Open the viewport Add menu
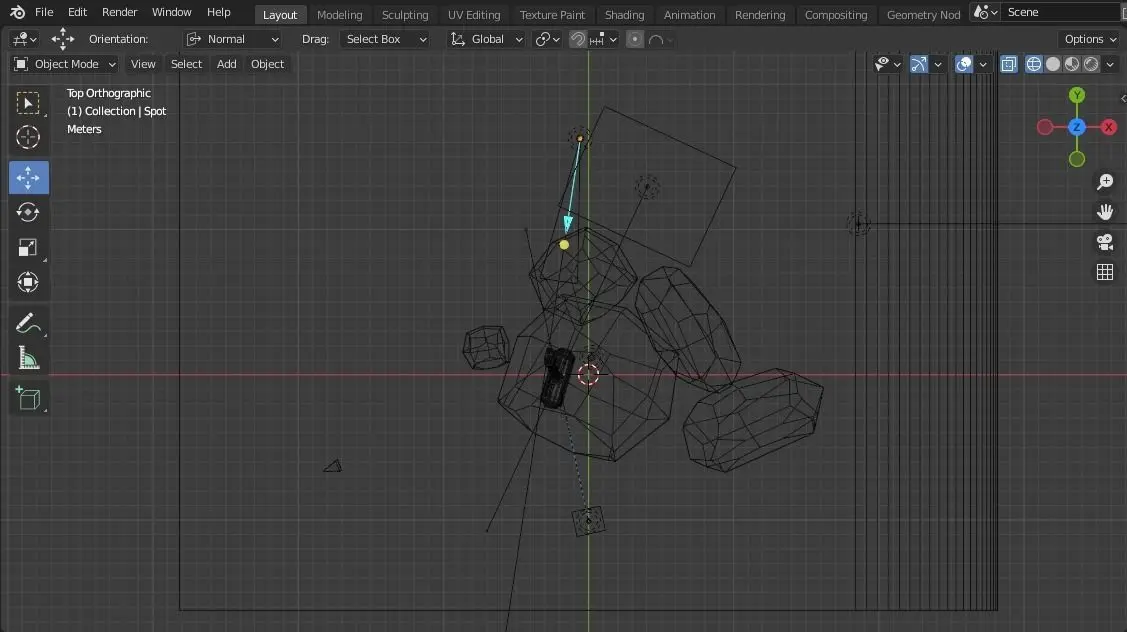Image resolution: width=1127 pixels, height=632 pixels. tap(226, 64)
